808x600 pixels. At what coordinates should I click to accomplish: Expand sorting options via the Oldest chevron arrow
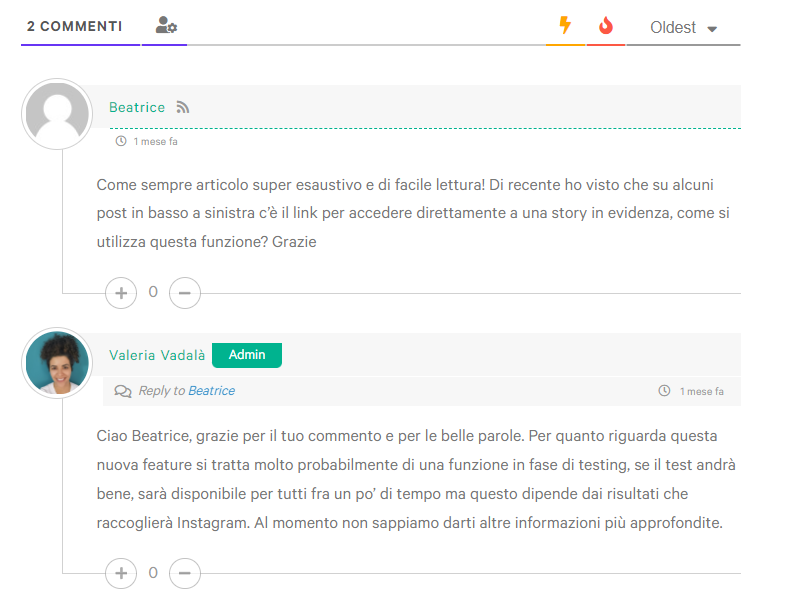[712, 28]
